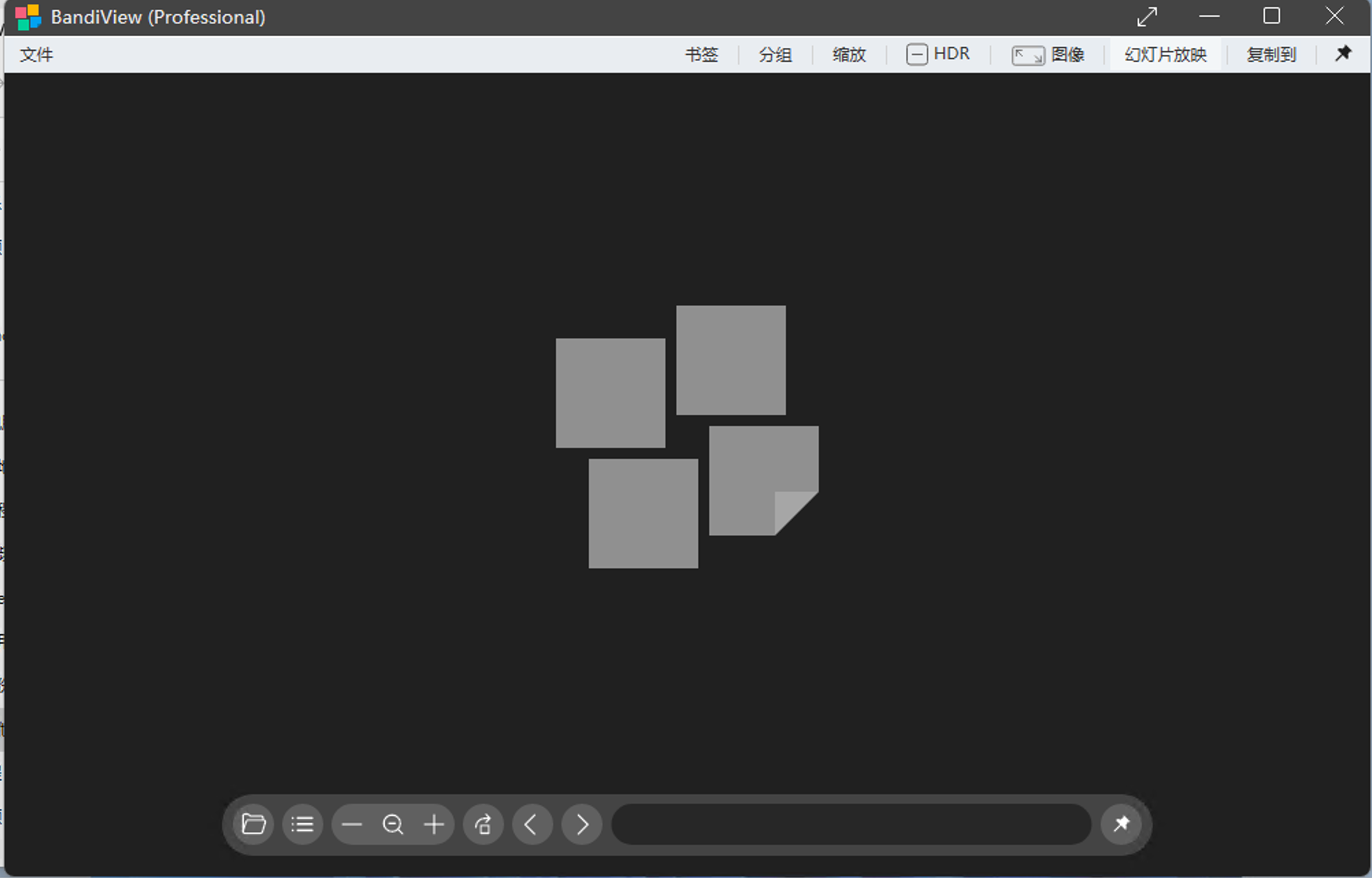Screen dimensions: 1372x878
Task: Open the 图像 image menu
Action: pos(1048,54)
